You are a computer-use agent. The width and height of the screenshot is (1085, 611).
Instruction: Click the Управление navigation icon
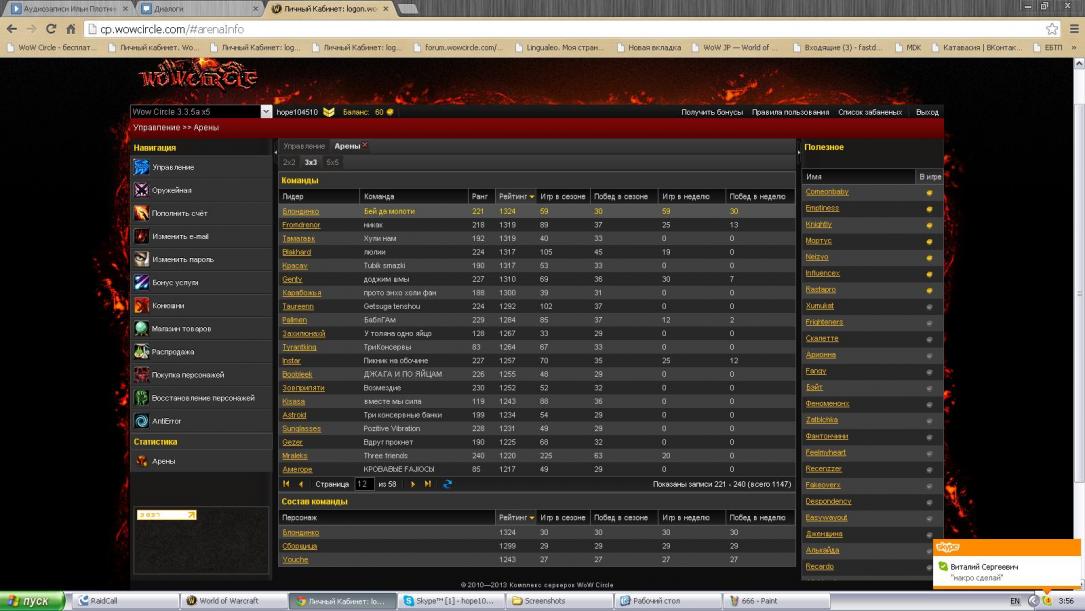142,167
